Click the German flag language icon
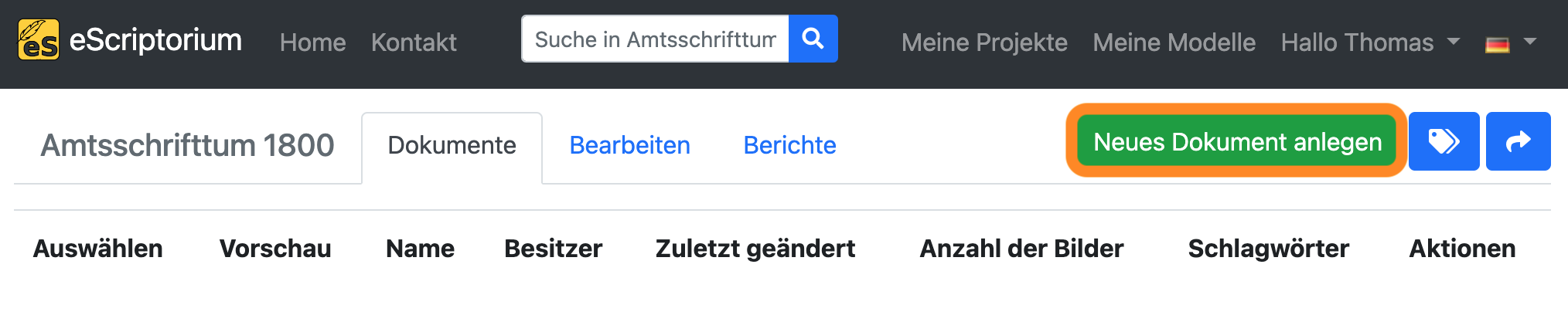The image size is (1568, 332). pos(1498,45)
